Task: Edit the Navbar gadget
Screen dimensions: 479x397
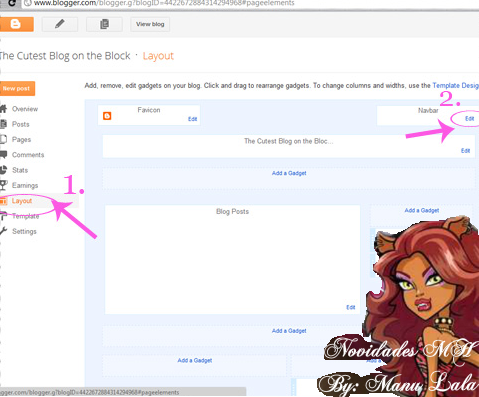Action: click(470, 119)
